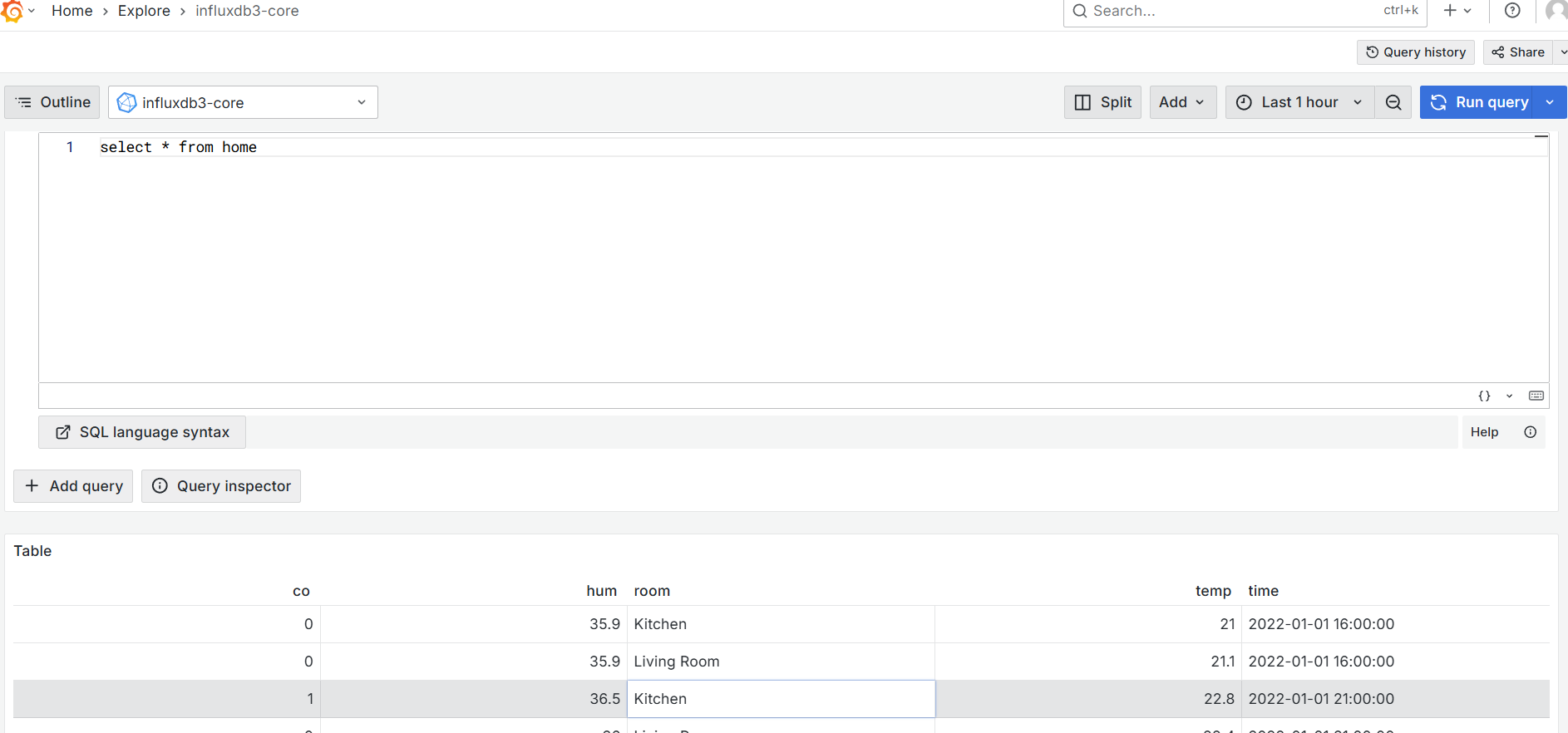Select the temp value 22.8
This screenshot has width=1568, height=733.
(1088, 699)
